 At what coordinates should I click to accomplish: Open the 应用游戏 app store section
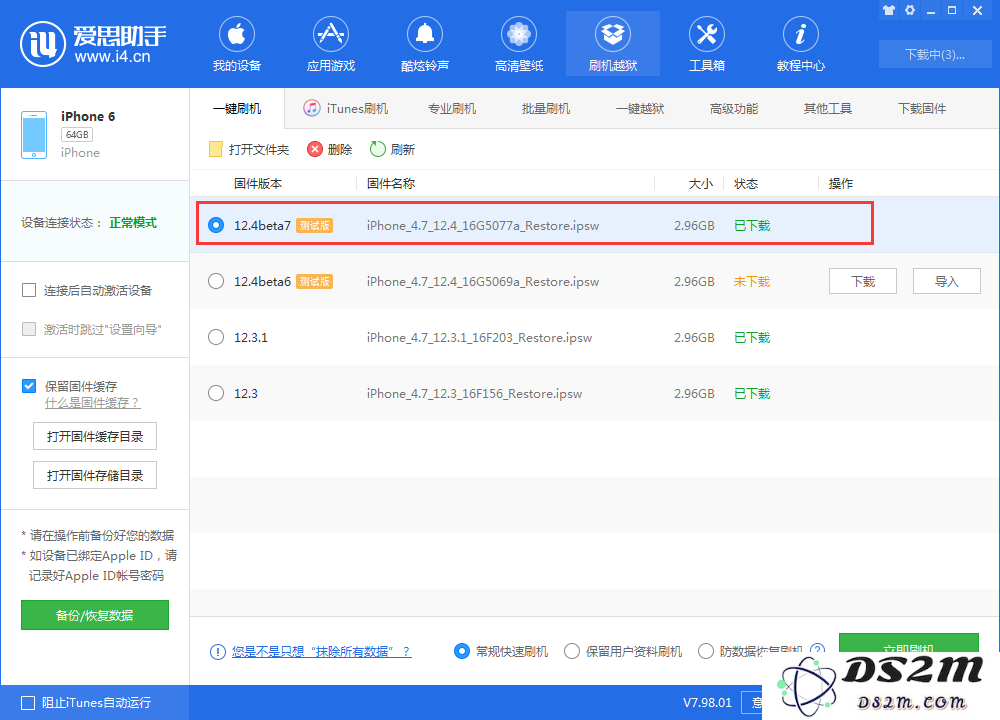330,44
